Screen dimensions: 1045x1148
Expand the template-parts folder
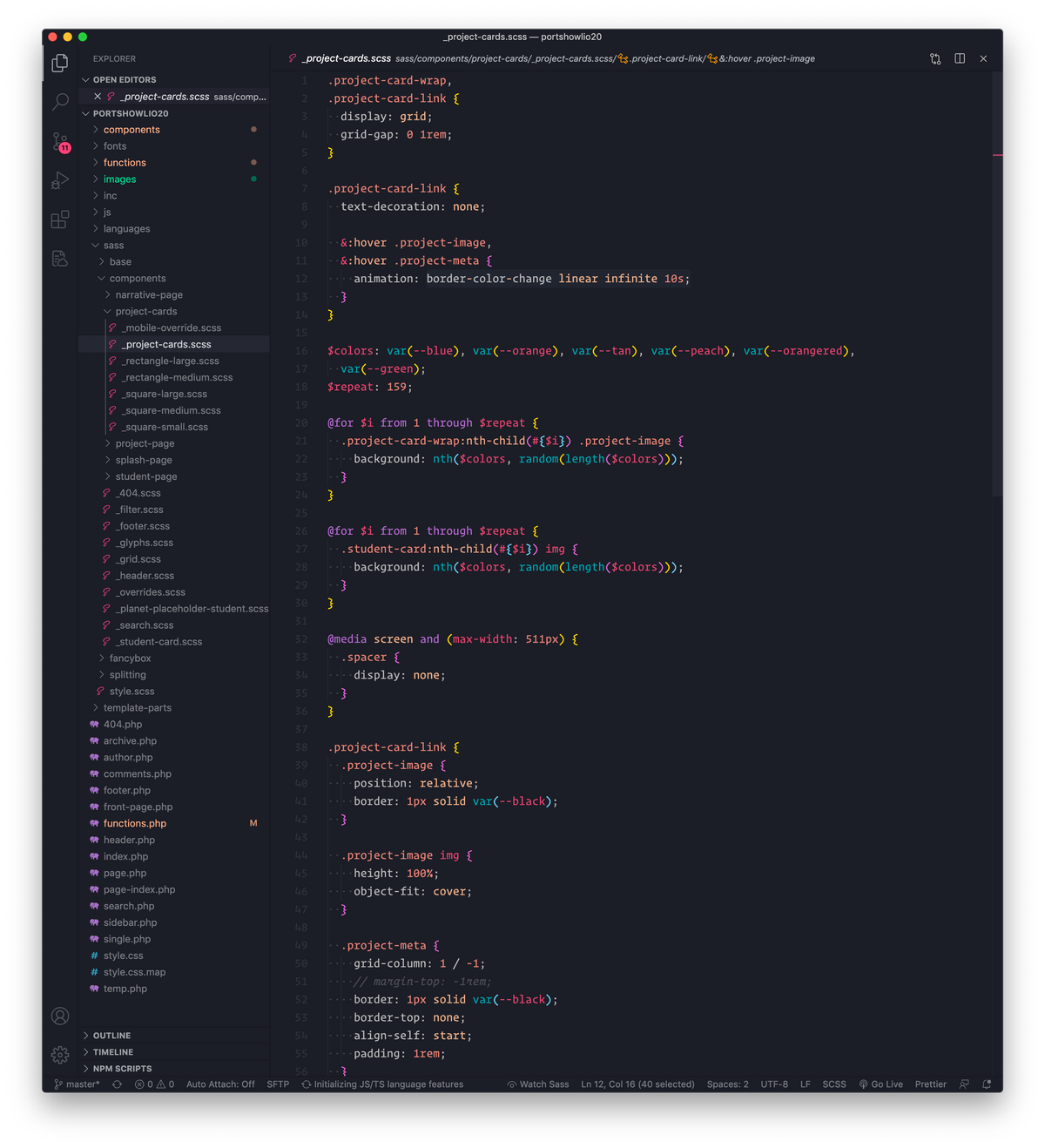point(174,708)
